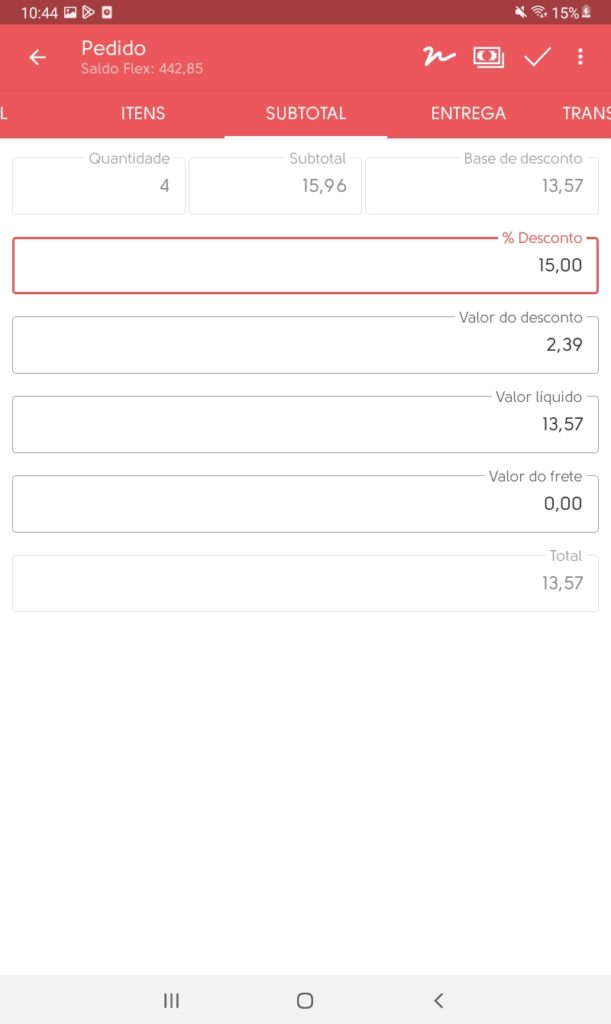Switch to the ITENS tab
611x1024 pixels.
pos(143,113)
